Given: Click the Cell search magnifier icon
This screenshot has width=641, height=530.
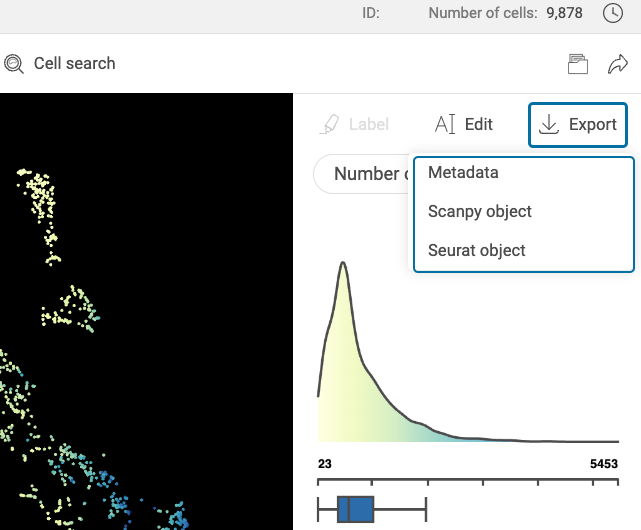Looking at the screenshot, I should [x=14, y=64].
